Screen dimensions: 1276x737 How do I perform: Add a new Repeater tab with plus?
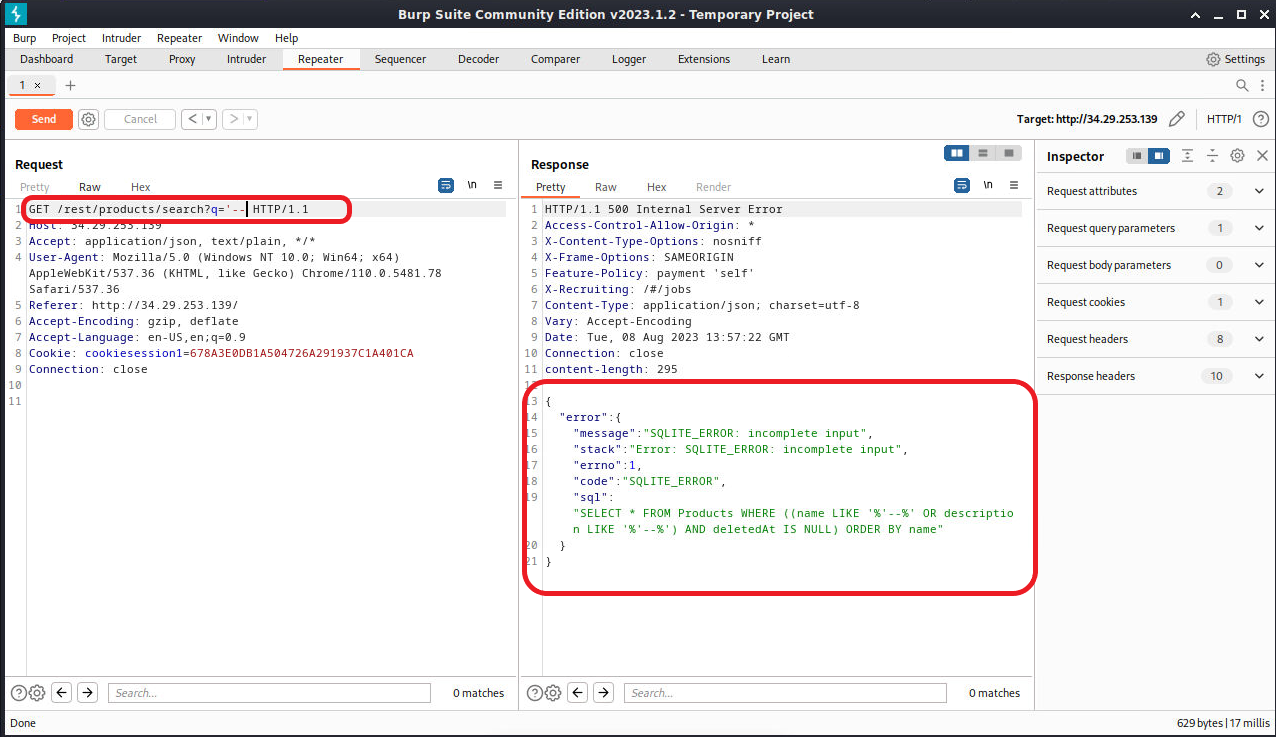click(x=70, y=86)
